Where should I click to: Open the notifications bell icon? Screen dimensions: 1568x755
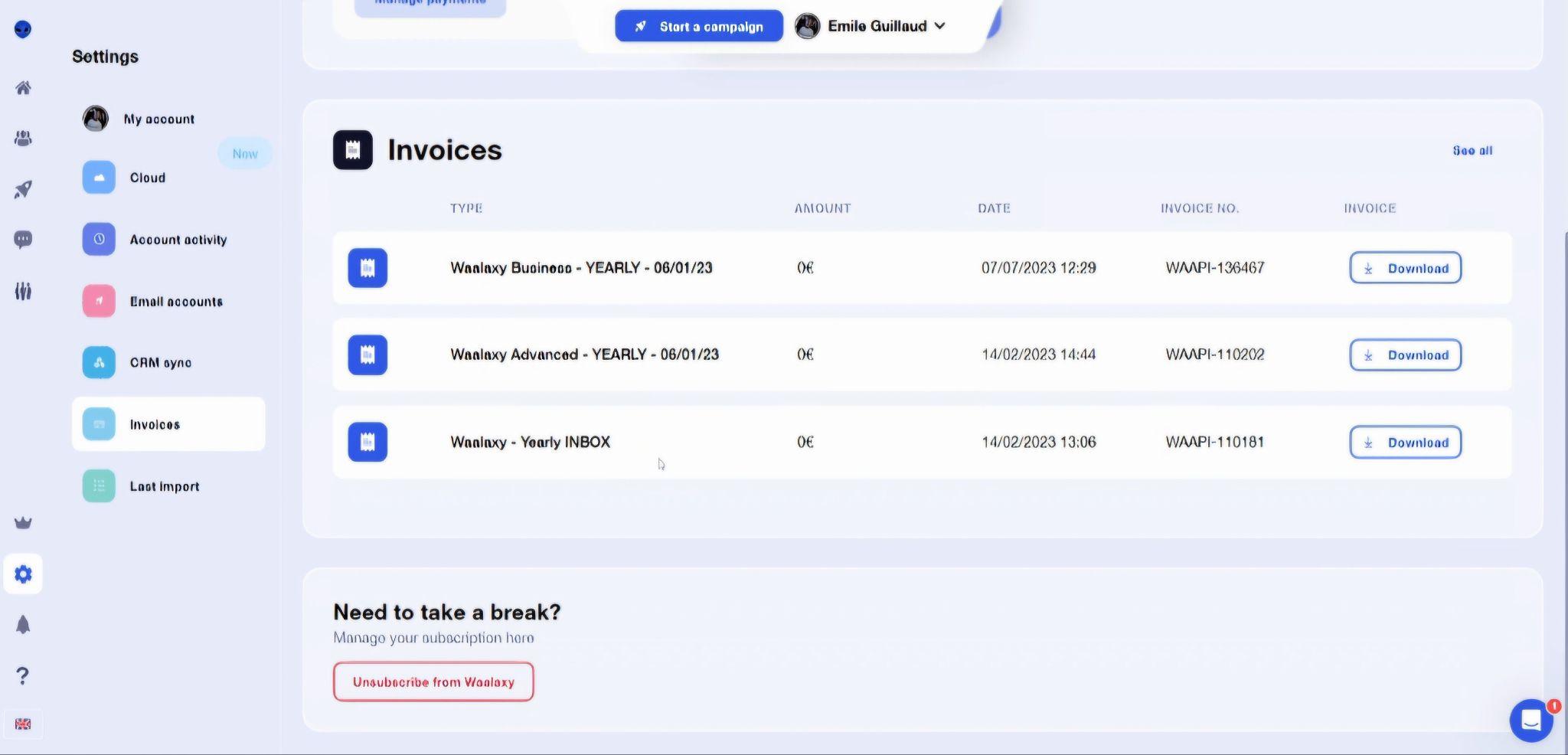pos(23,625)
